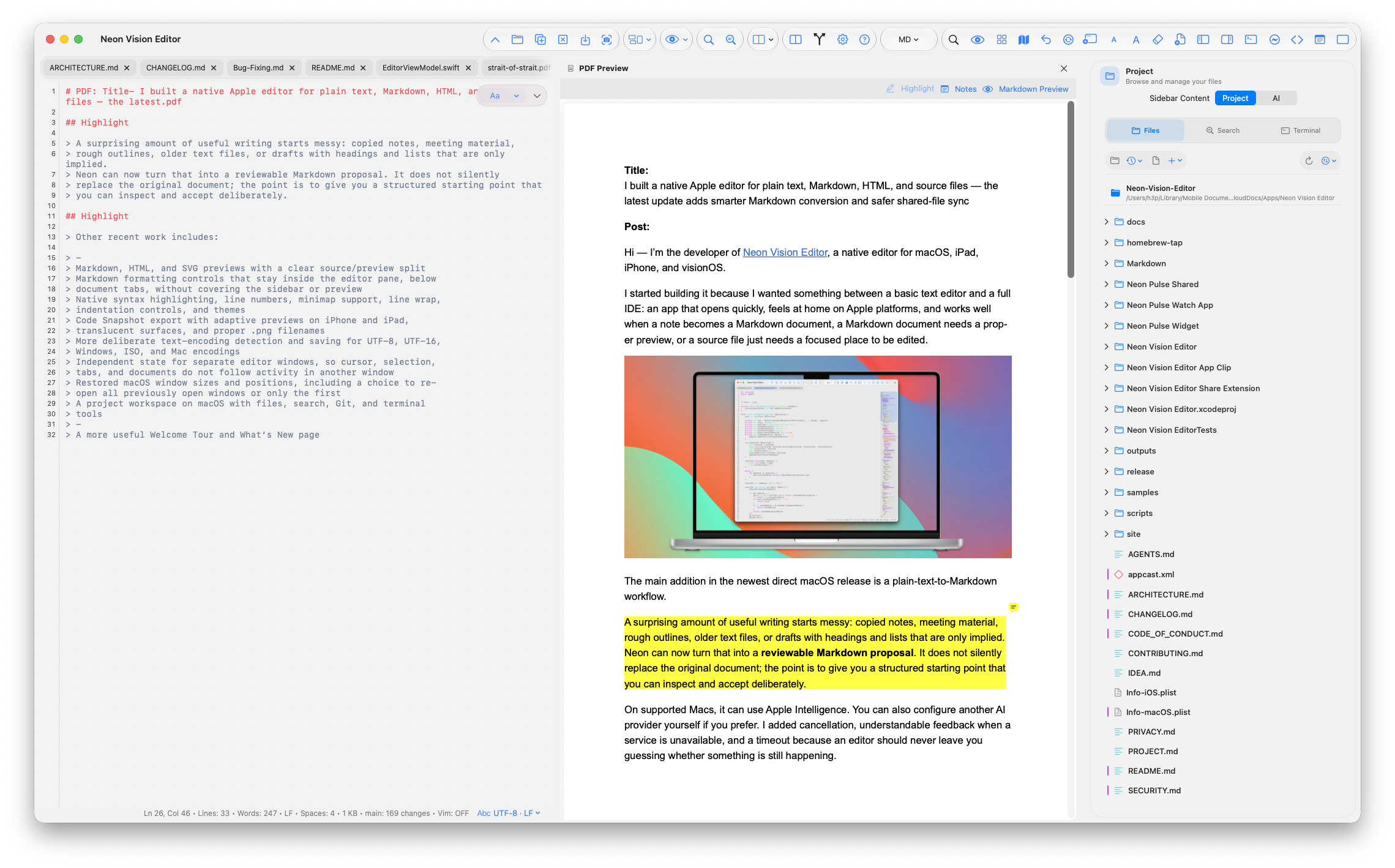Click the four-squares grid toolbar icon
This screenshot has width=1395, height=868.
click(1001, 40)
